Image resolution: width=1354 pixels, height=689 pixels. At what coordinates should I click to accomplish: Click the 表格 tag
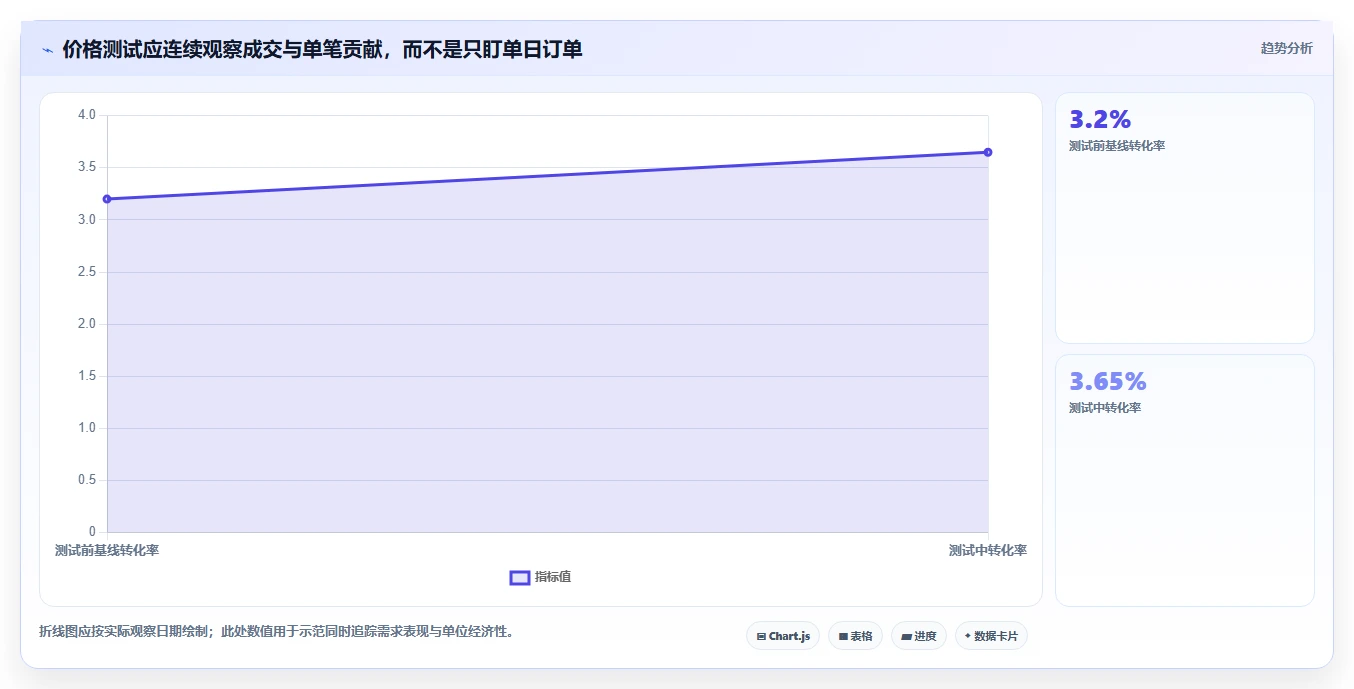click(x=855, y=636)
